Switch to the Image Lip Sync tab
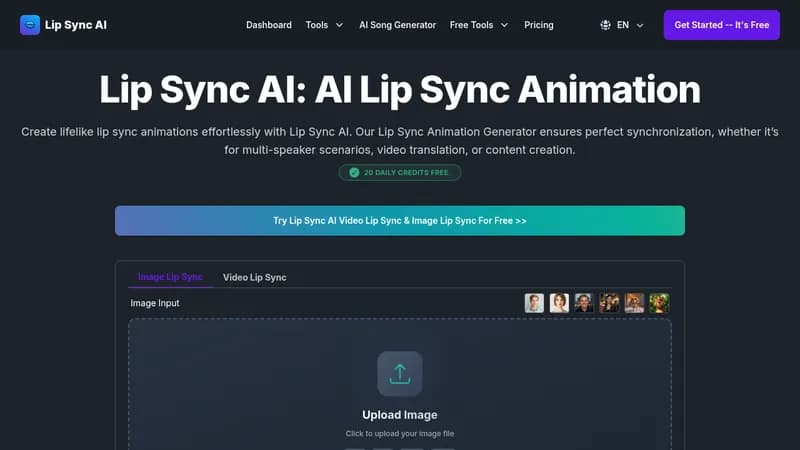Image resolution: width=800 pixels, height=450 pixels. pyautogui.click(x=170, y=277)
